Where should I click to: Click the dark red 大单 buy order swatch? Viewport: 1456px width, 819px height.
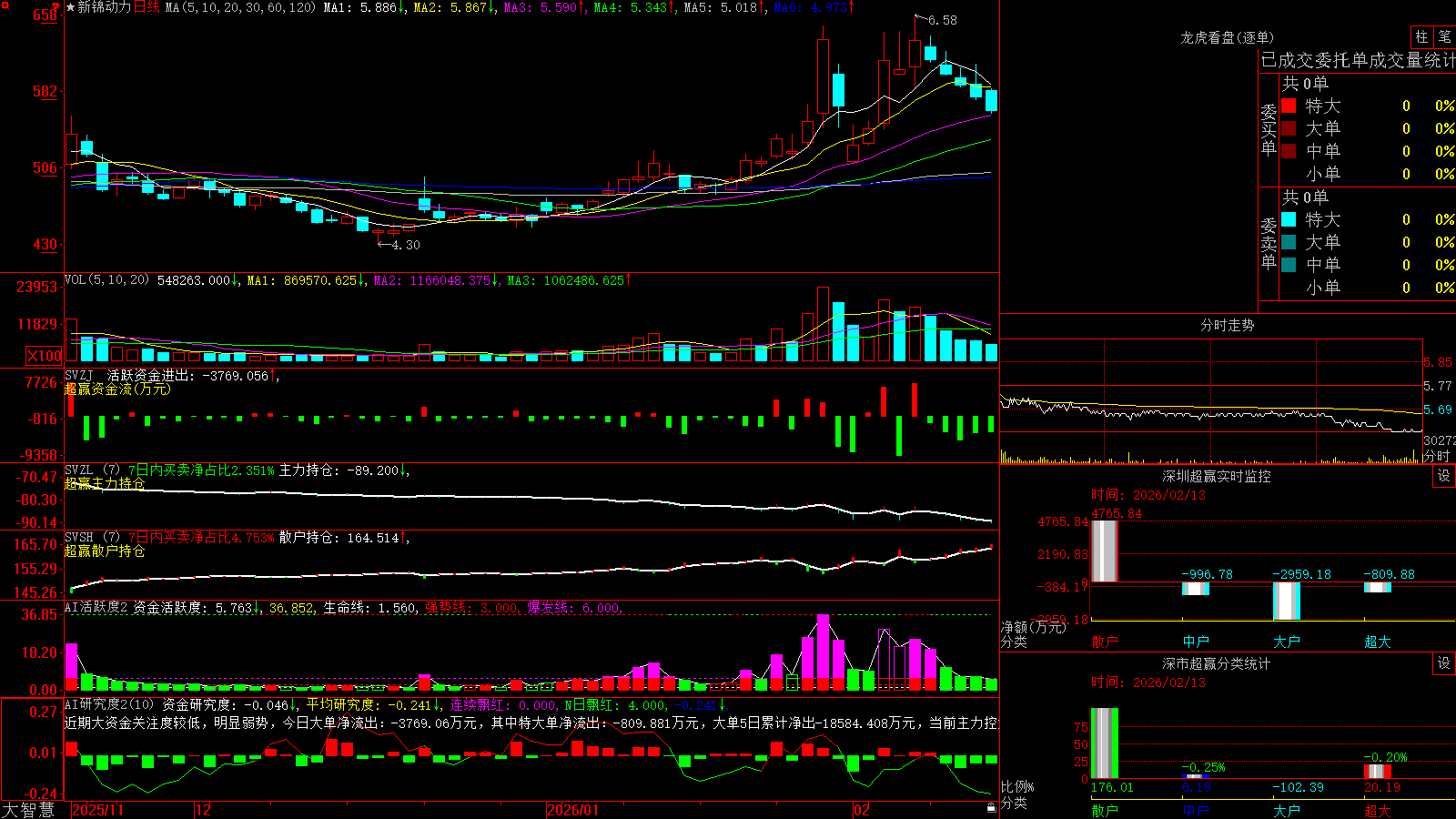[1289, 128]
